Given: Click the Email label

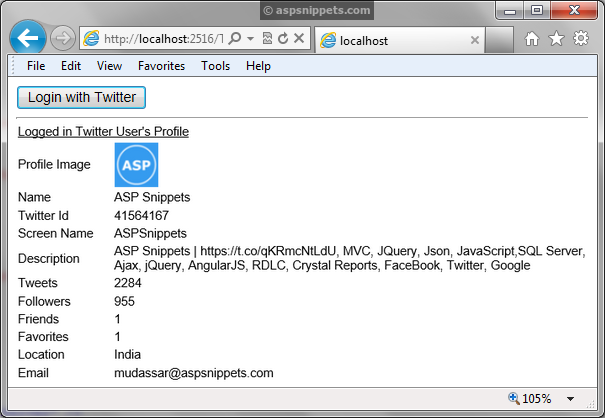Looking at the screenshot, I should 33,373.
